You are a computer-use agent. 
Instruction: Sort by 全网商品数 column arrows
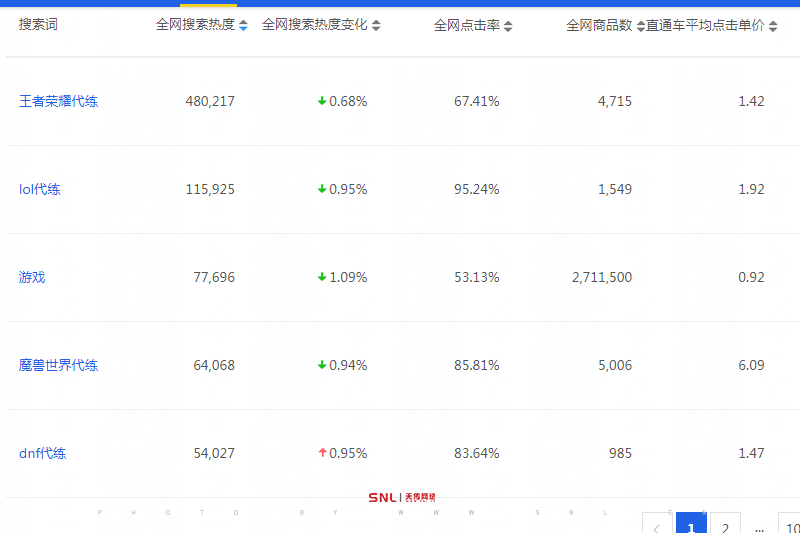click(x=640, y=26)
